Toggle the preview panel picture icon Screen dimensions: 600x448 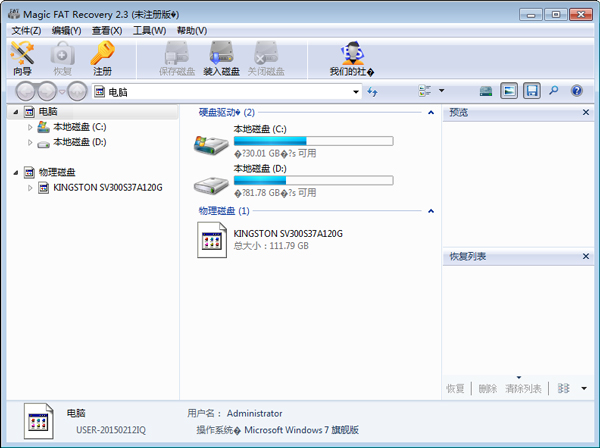[x=509, y=91]
